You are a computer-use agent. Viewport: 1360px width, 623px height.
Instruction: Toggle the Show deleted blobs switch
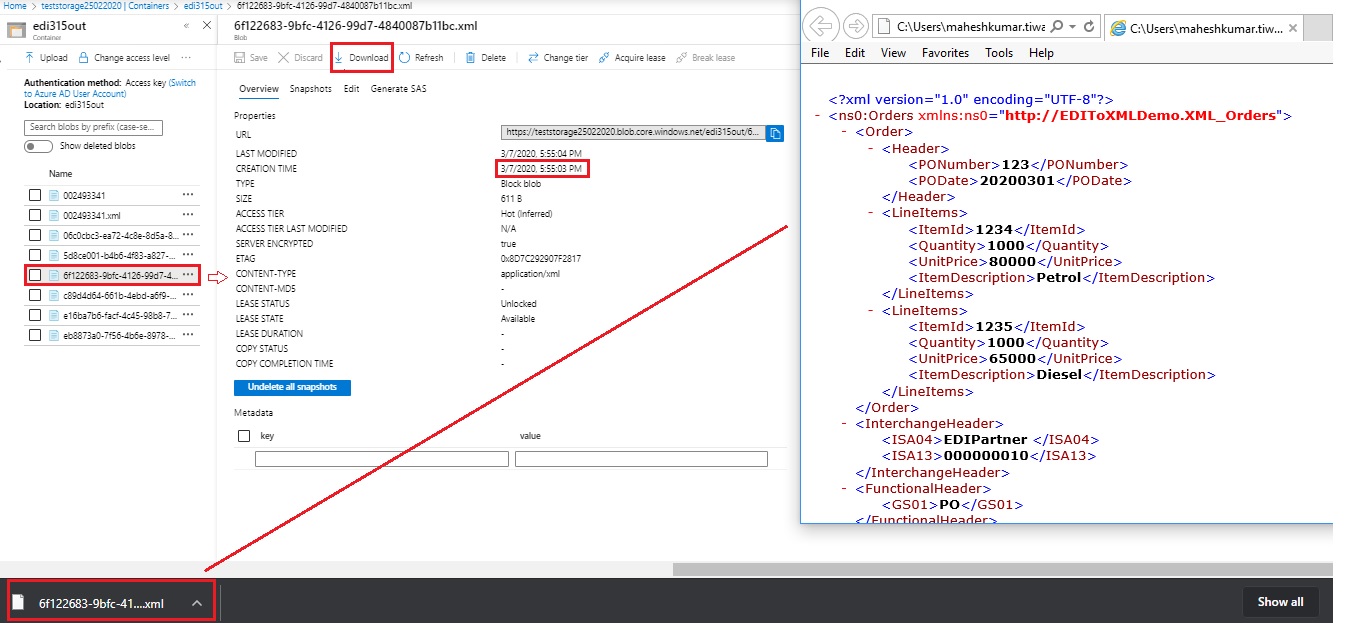pyautogui.click(x=37, y=146)
